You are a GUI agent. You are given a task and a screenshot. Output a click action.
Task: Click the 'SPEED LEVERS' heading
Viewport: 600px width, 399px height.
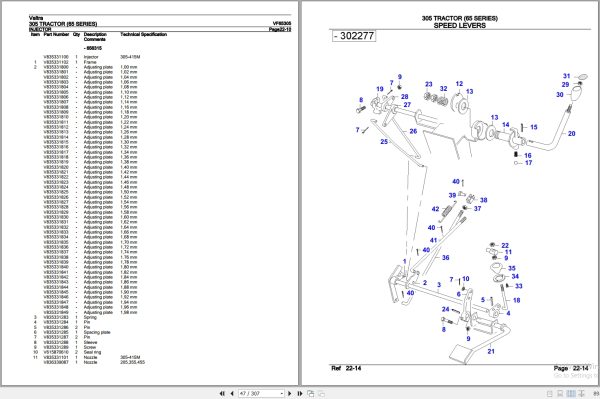[x=460, y=26]
